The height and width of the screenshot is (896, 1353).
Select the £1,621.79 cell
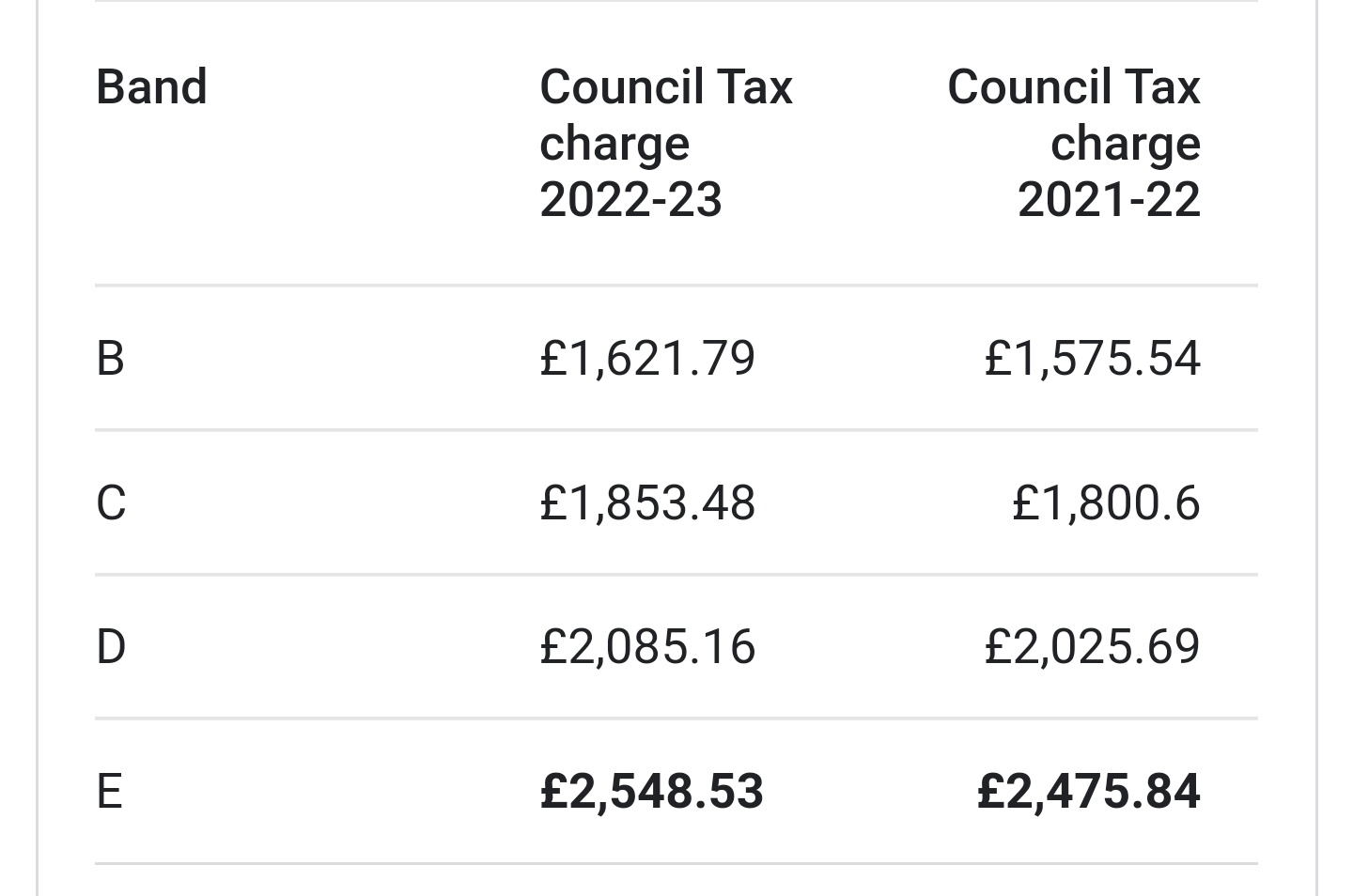tap(647, 359)
